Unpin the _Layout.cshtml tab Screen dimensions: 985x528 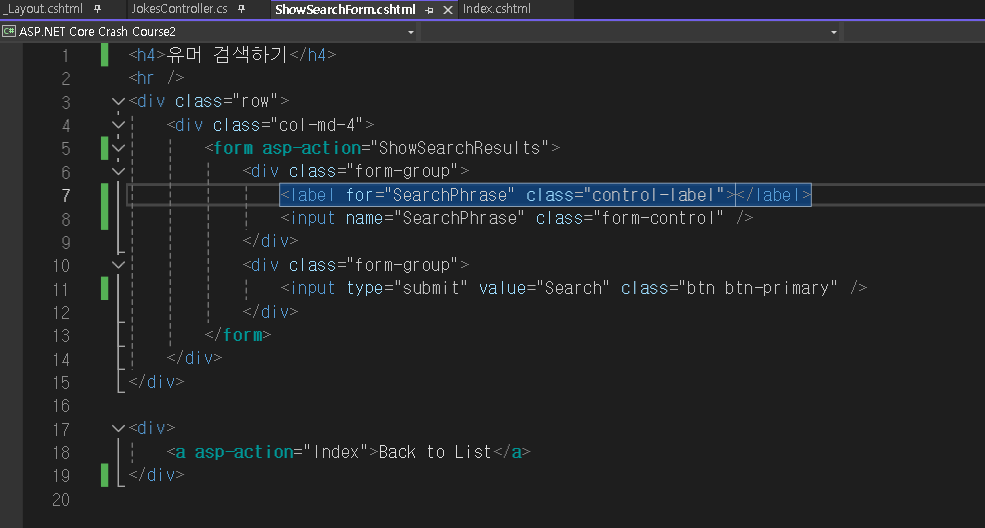tap(97, 9)
